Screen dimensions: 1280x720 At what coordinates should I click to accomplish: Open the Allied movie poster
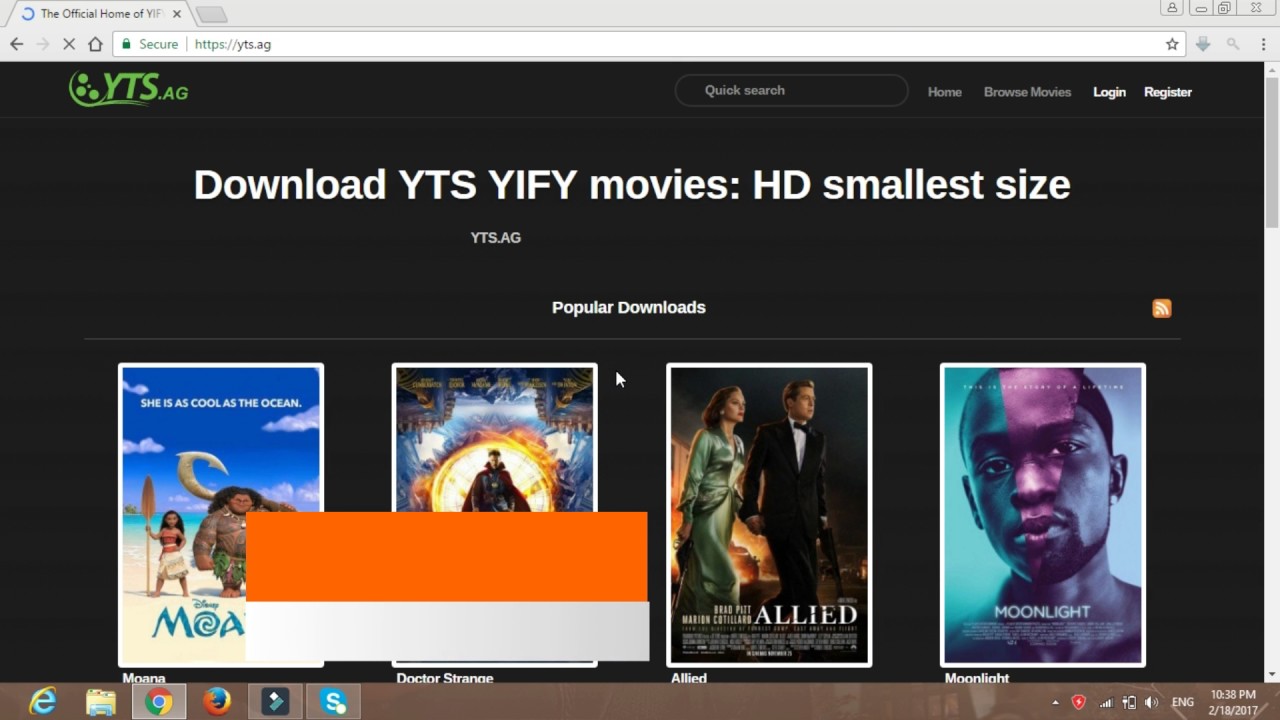[769, 515]
